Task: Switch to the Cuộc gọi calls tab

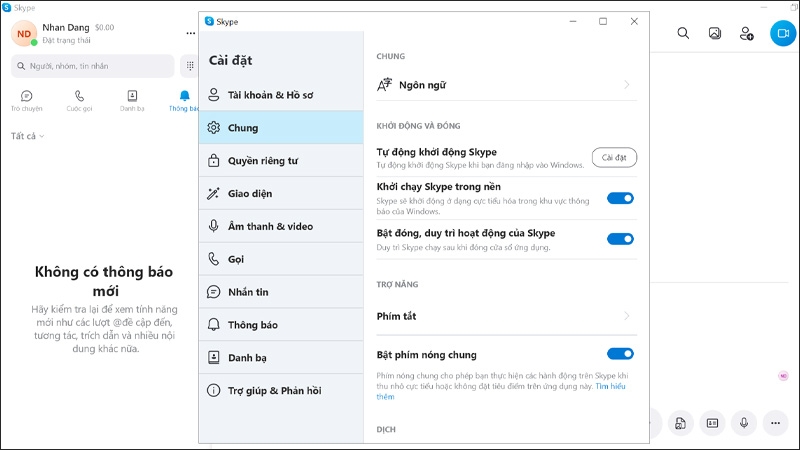Action: (79, 101)
